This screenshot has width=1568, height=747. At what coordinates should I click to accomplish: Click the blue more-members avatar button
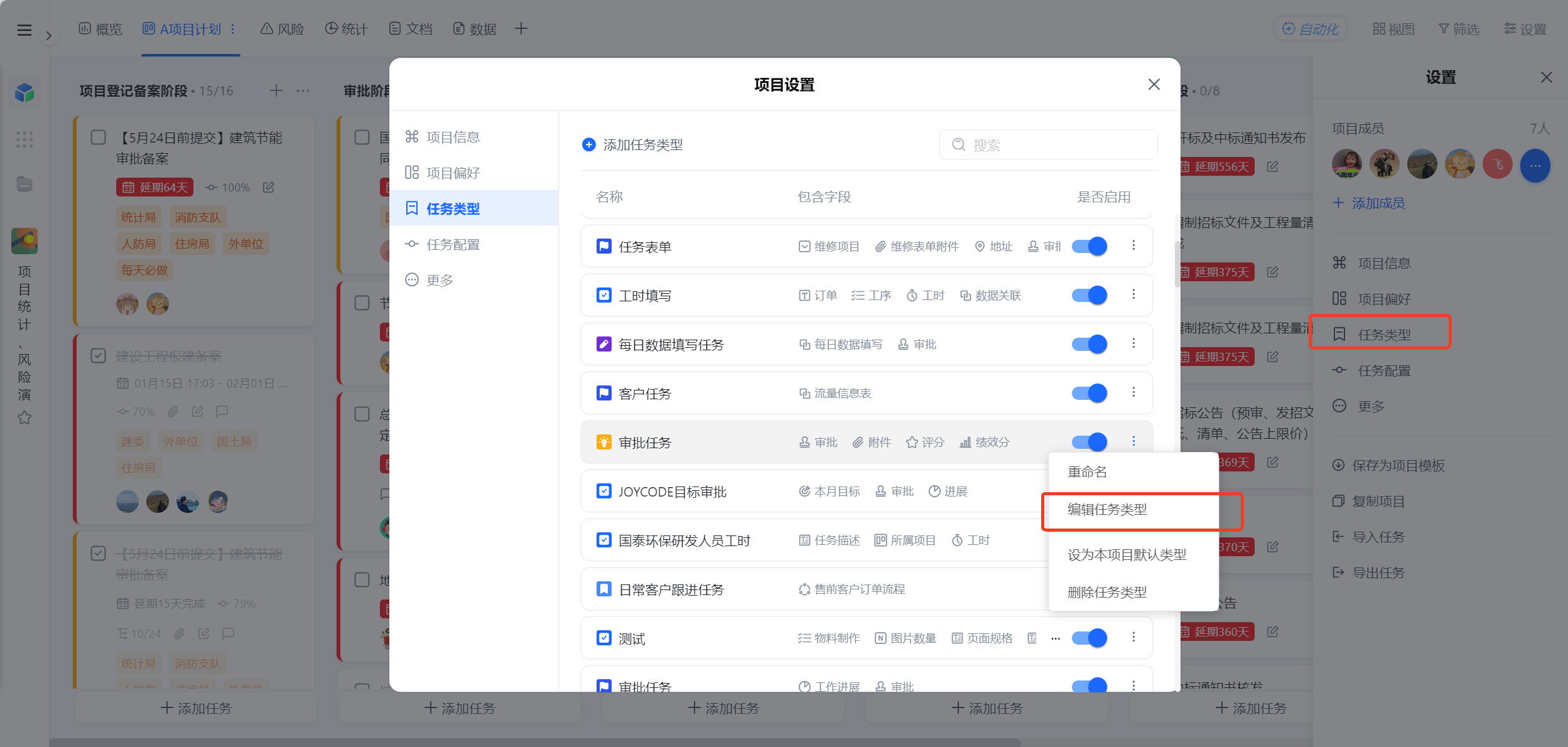[x=1535, y=166]
